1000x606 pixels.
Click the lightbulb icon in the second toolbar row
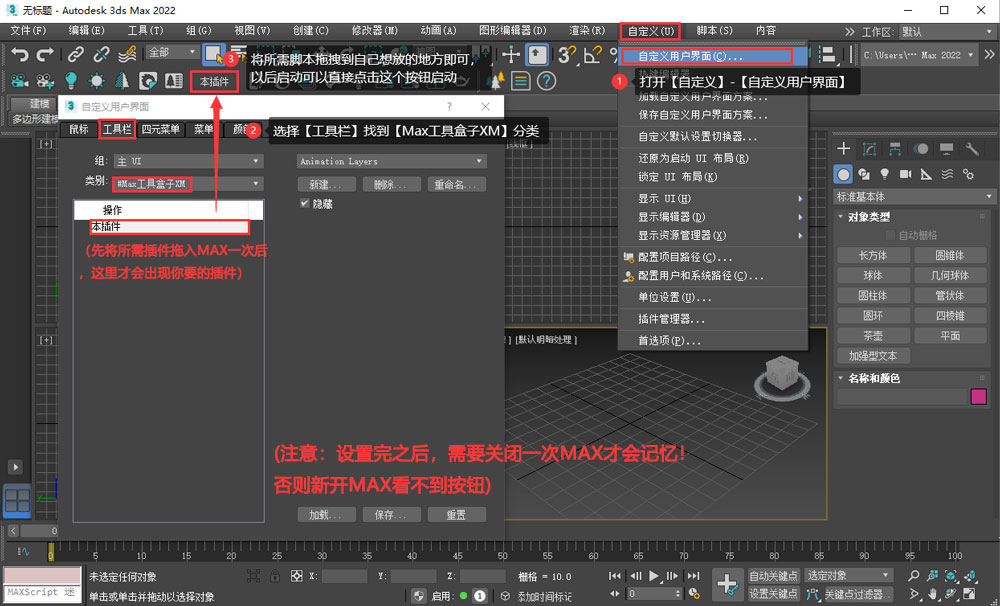(x=71, y=80)
